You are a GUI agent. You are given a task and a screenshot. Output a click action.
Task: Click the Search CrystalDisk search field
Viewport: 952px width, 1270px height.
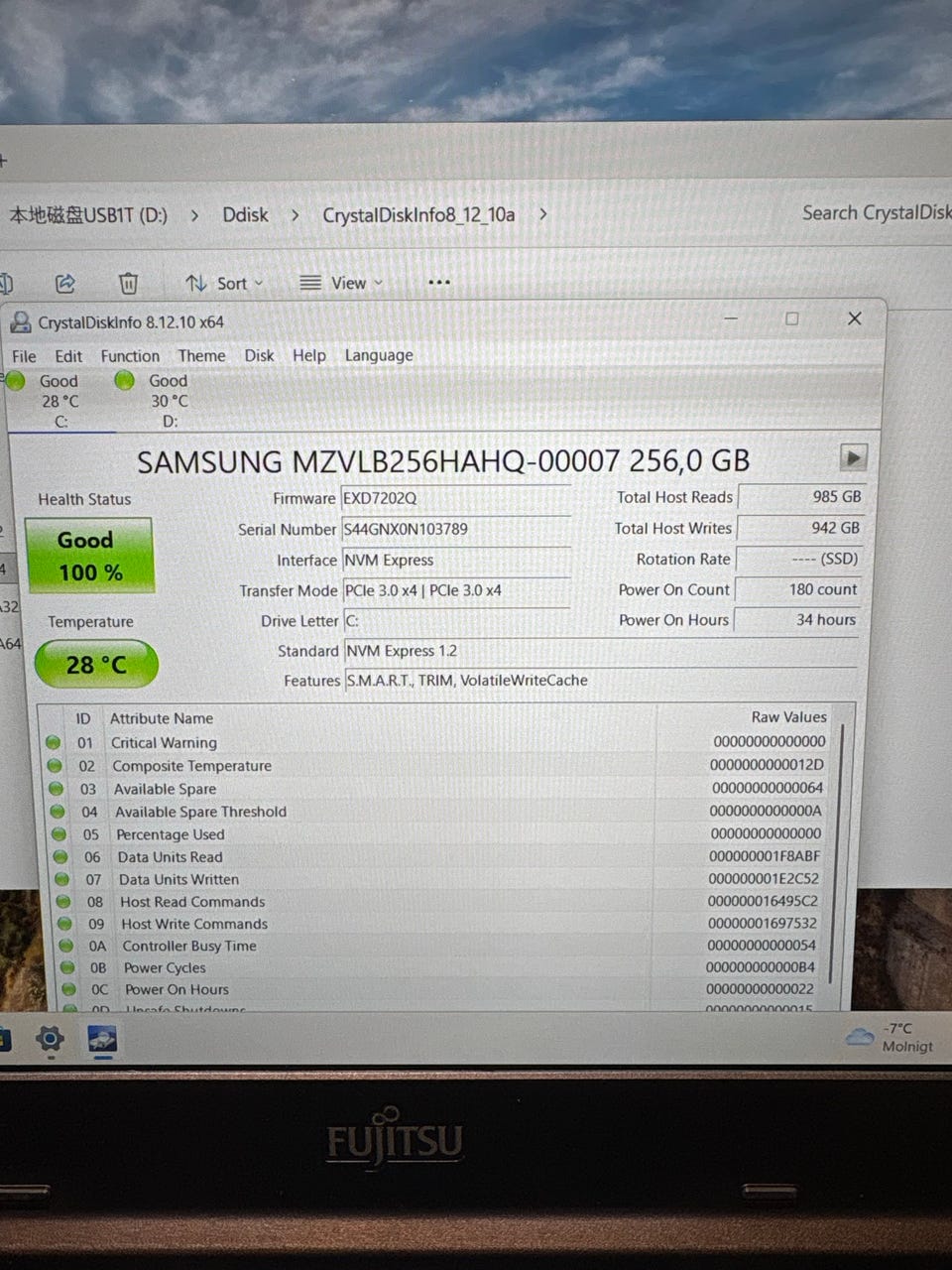point(875,213)
